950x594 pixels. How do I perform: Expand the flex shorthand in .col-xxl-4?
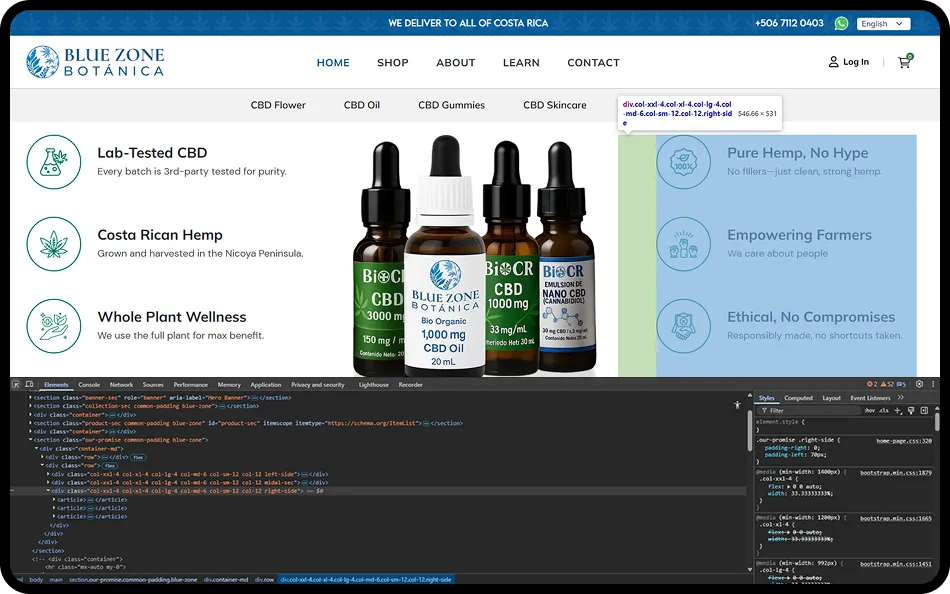(x=788, y=486)
